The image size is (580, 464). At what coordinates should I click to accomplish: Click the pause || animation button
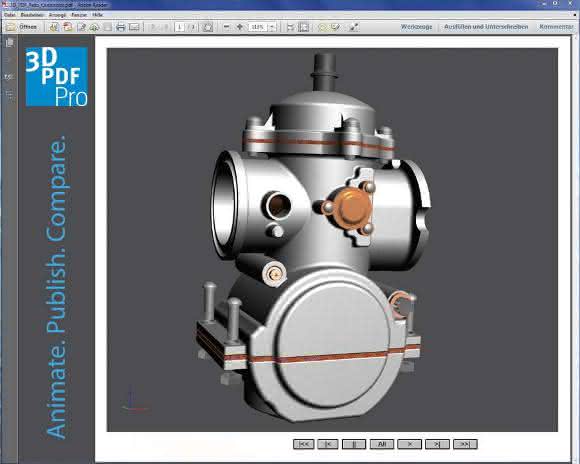(x=354, y=444)
